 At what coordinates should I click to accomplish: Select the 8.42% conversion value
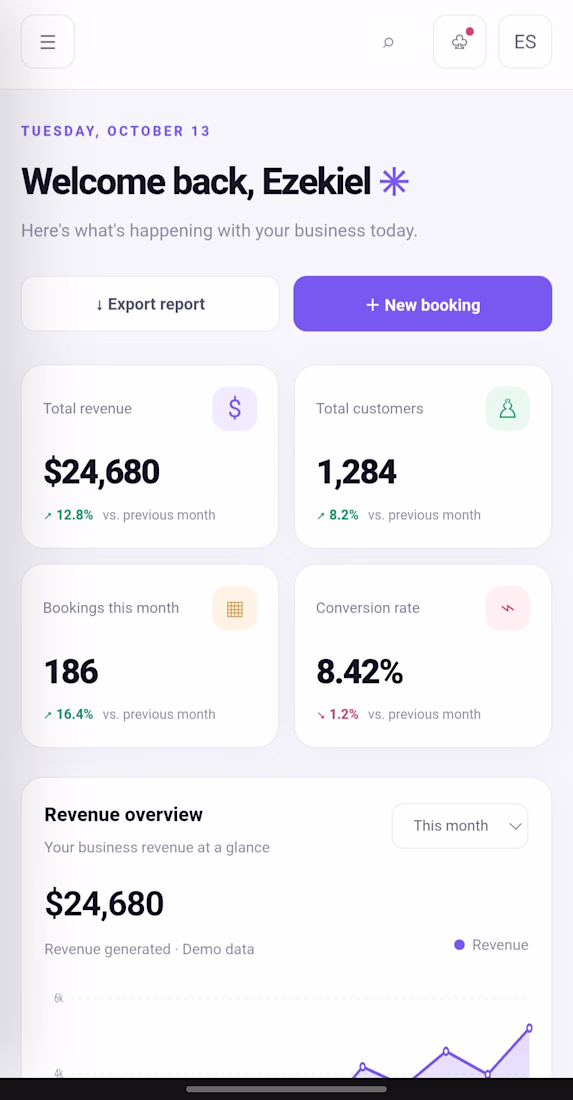[x=360, y=671]
